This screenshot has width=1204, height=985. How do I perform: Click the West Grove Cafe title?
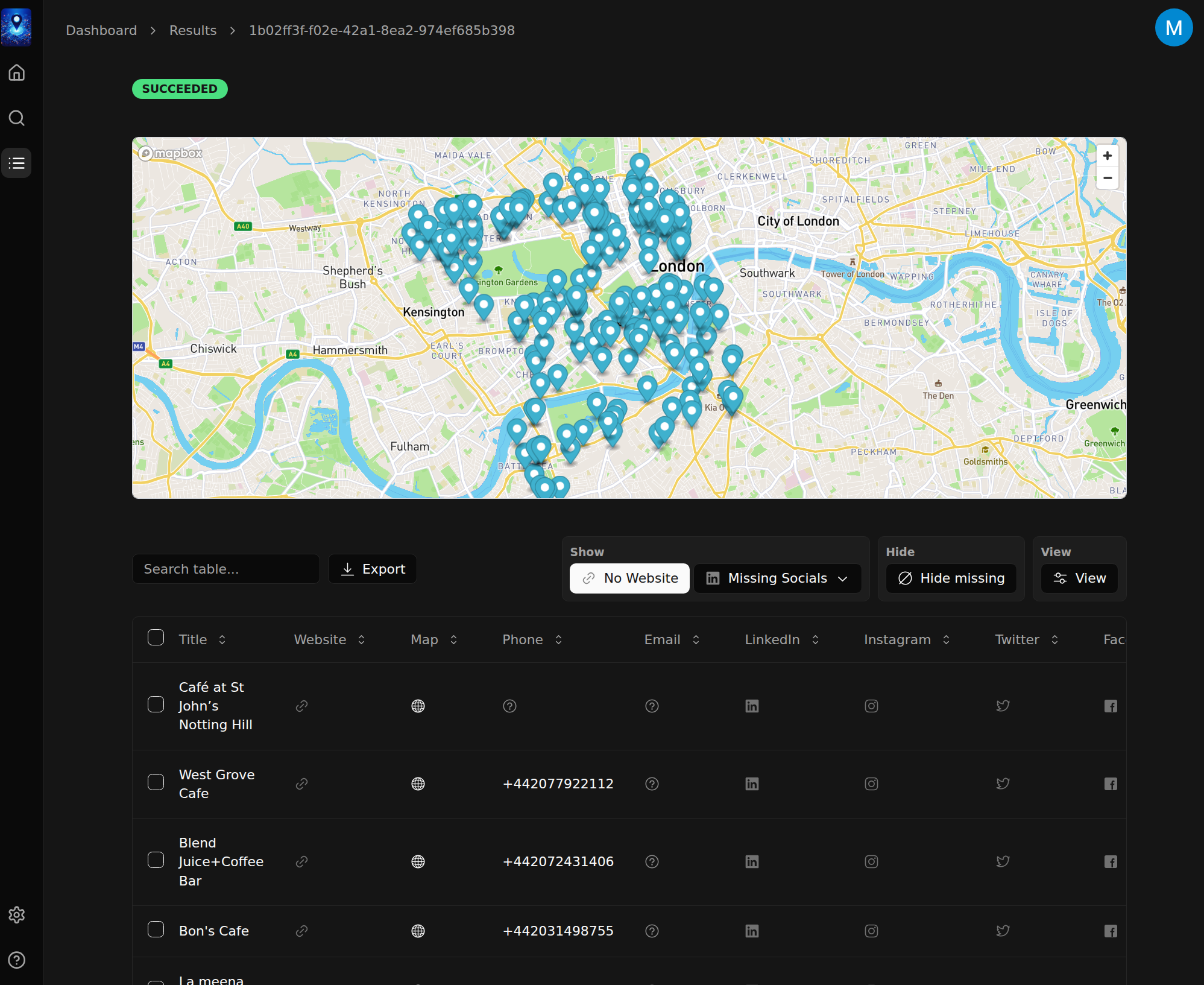(x=216, y=784)
